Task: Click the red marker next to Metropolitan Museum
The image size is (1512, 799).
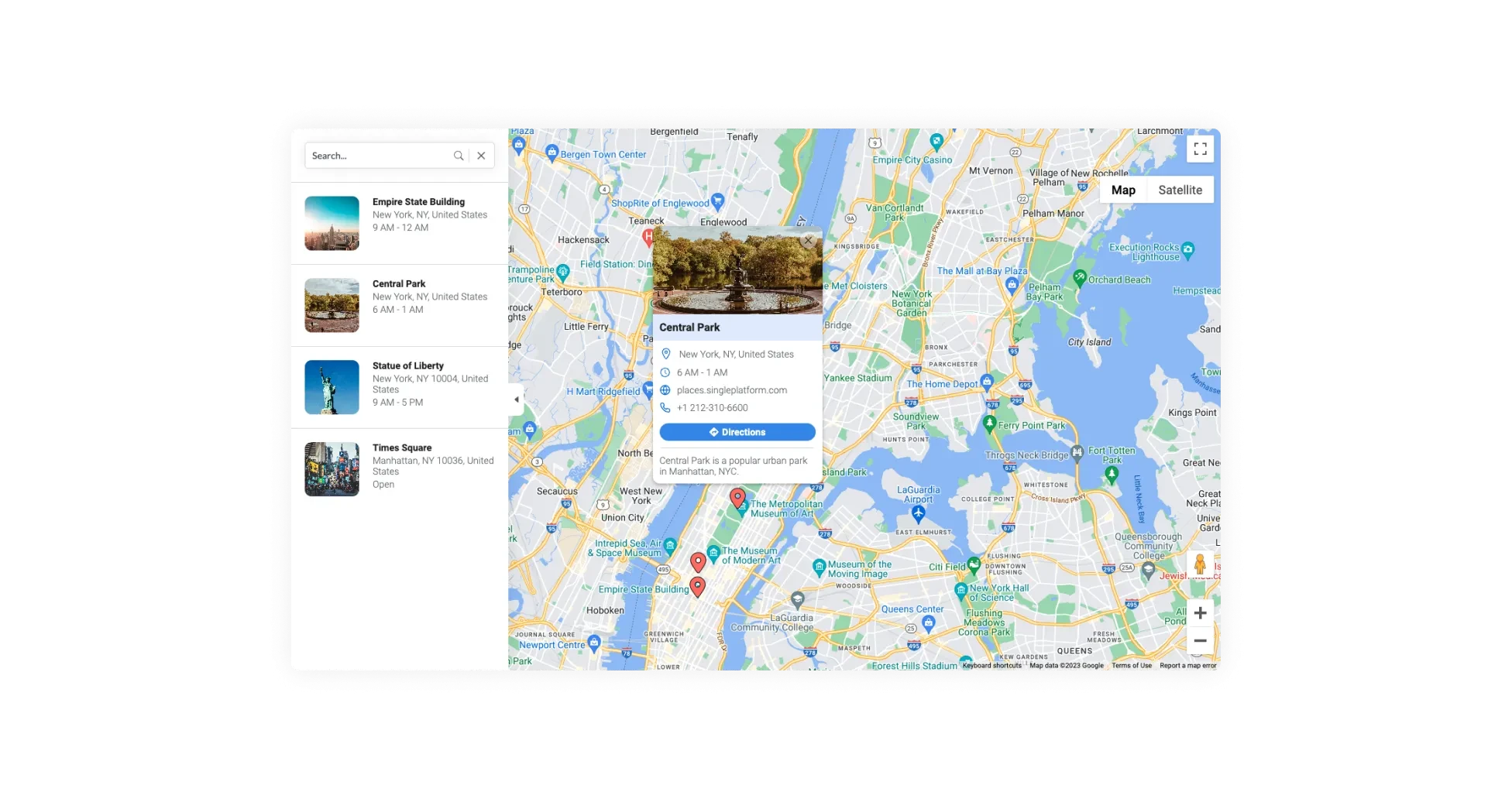Action: [x=737, y=498]
